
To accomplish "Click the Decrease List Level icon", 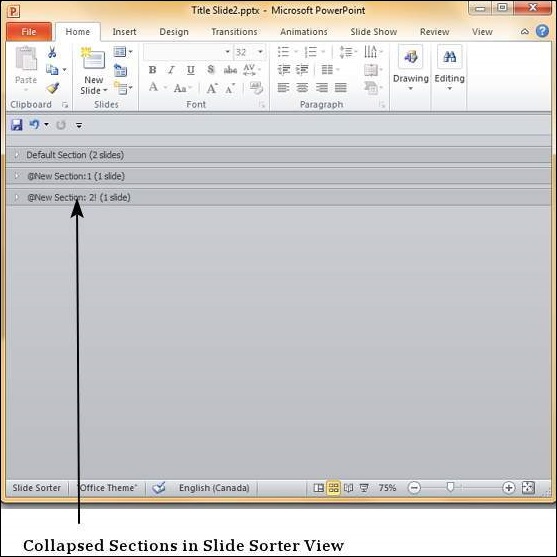I will pos(284,70).
